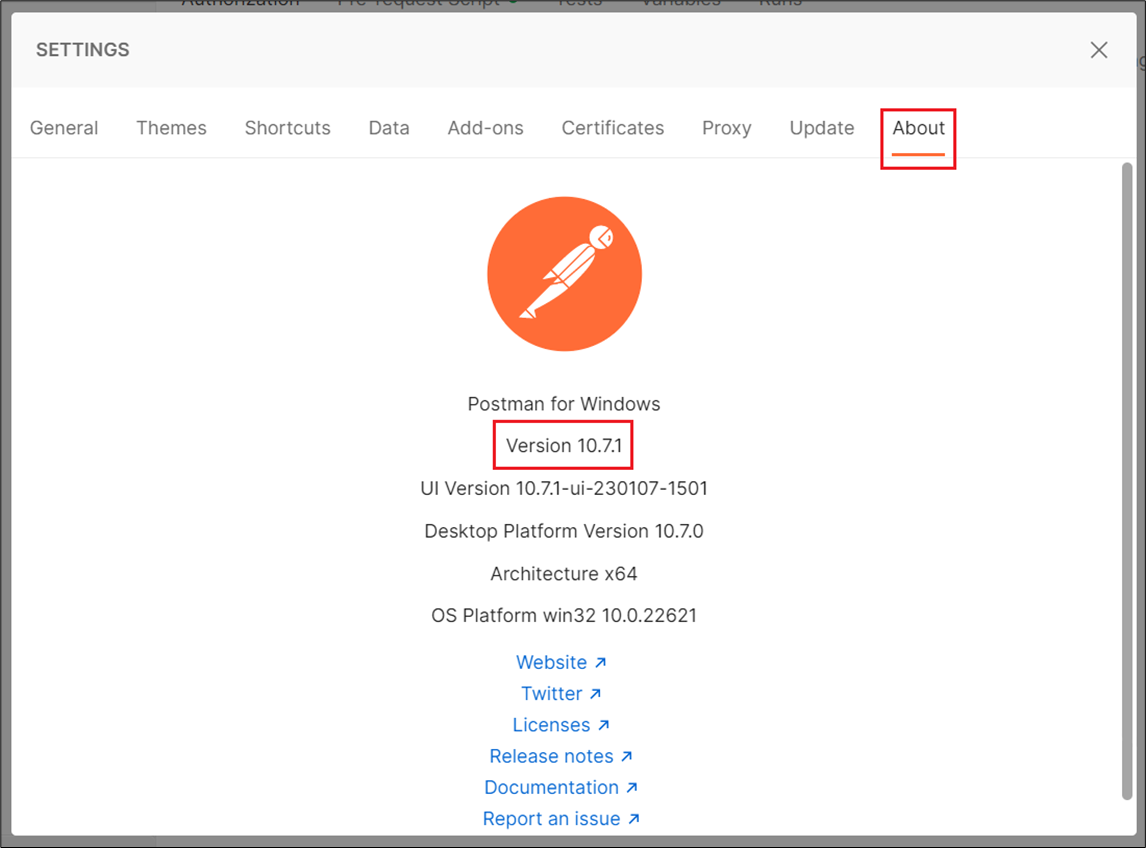1146x848 pixels.
Task: Click the arrow icon beside Release notes
Action: click(x=626, y=757)
